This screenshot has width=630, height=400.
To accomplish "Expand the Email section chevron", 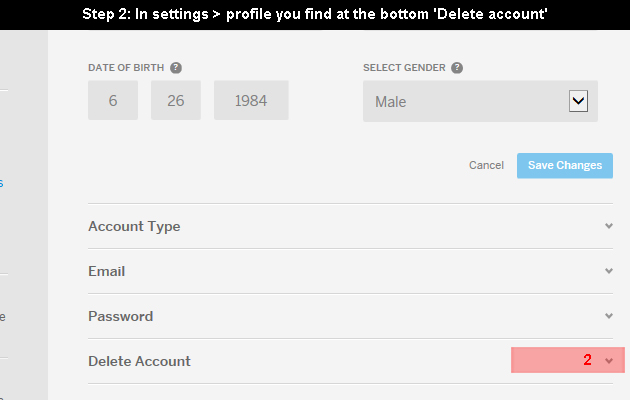I will point(609,271).
